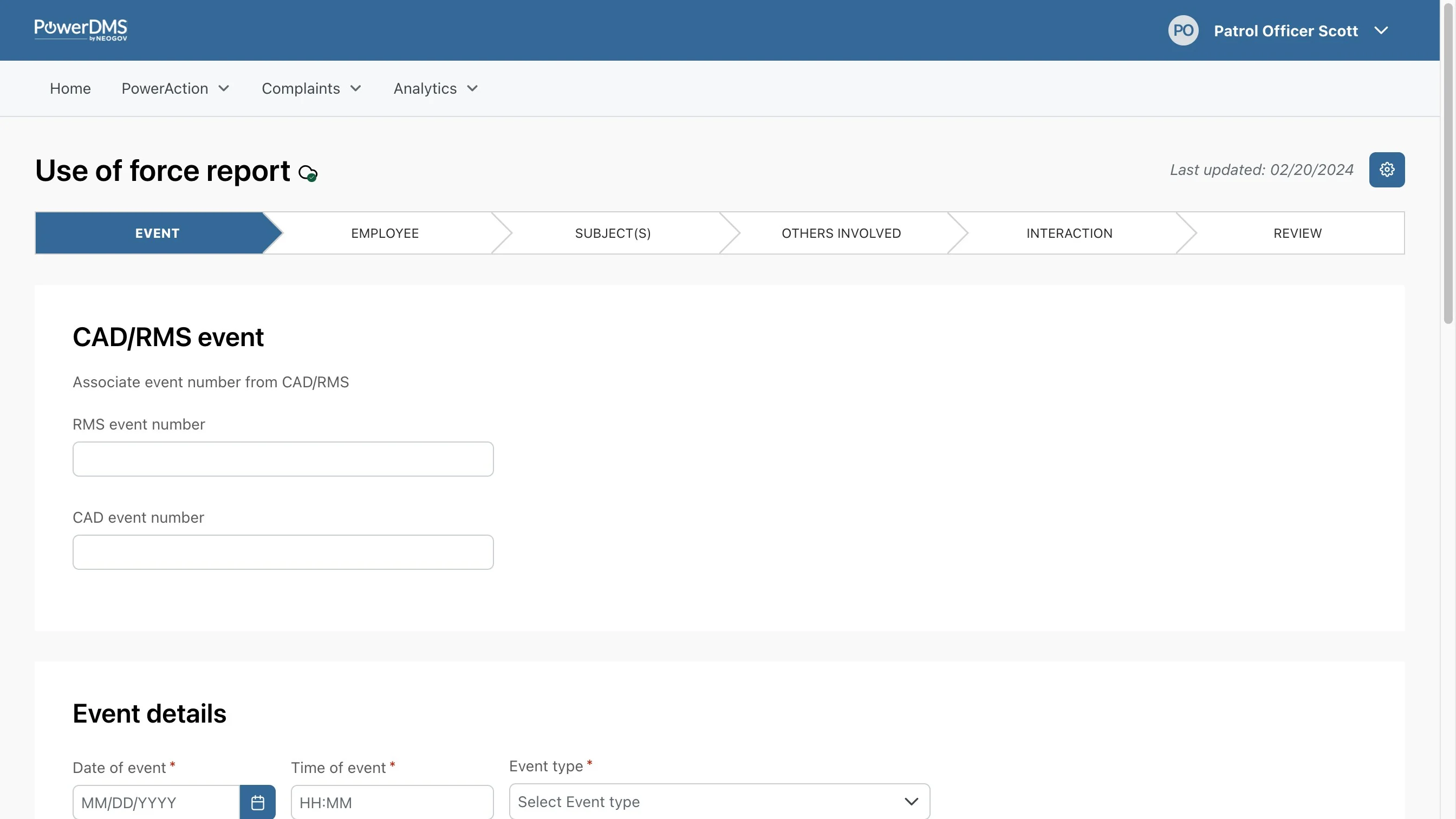Open the Analytics menu
This screenshot has height=819, width=1456.
tap(425, 89)
